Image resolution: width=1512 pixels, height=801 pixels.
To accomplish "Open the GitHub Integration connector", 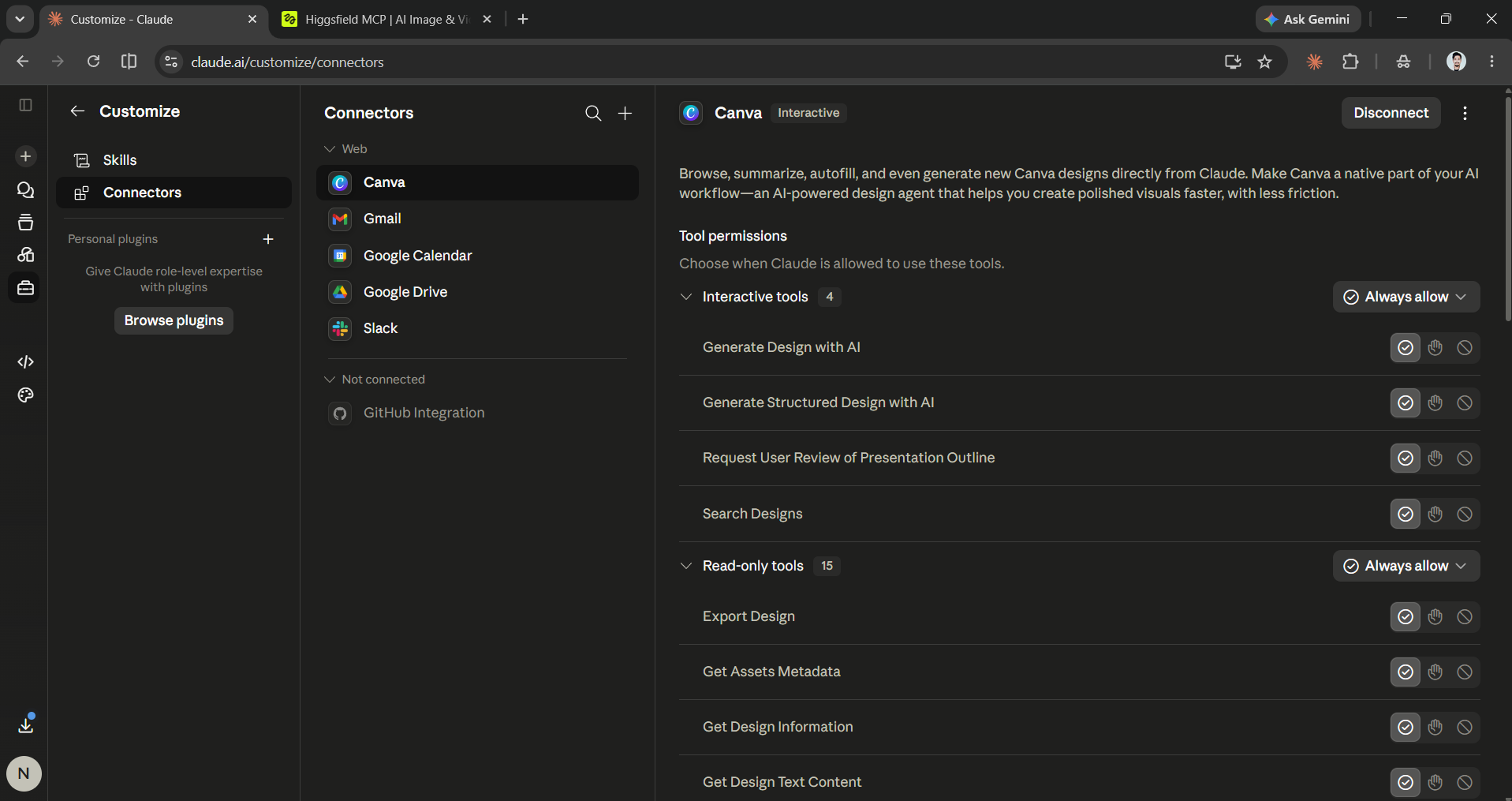I will pyautogui.click(x=477, y=413).
